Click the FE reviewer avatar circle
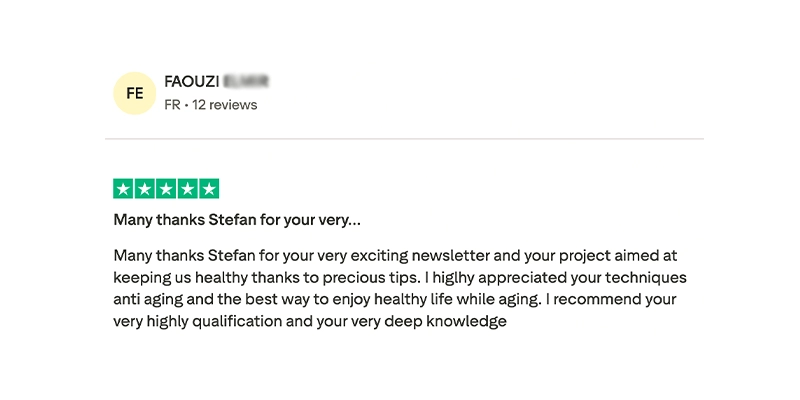This screenshot has width=800, height=400. point(135,93)
